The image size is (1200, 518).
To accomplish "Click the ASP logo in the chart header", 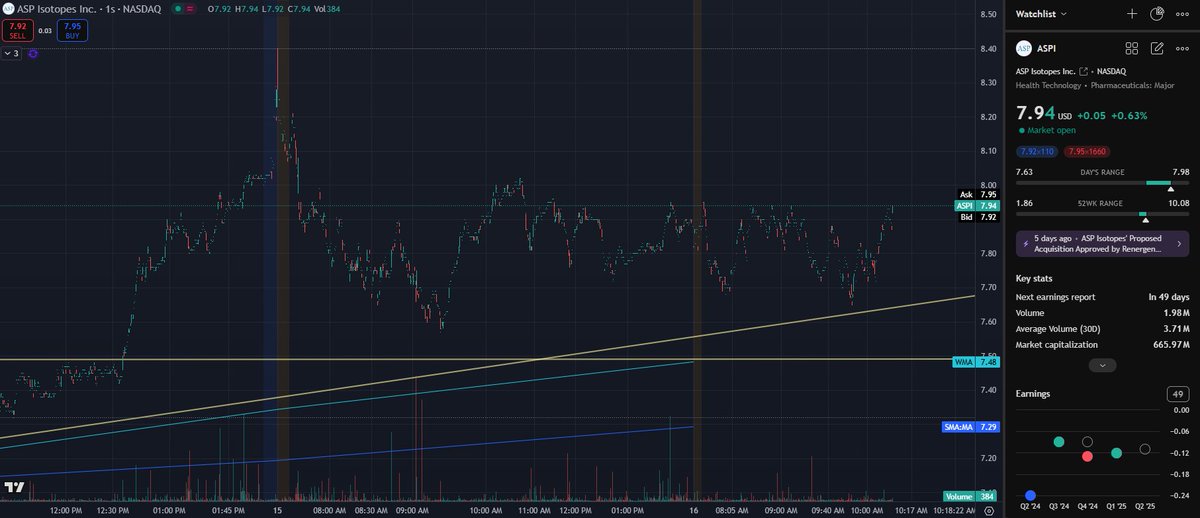I will tap(8, 9).
